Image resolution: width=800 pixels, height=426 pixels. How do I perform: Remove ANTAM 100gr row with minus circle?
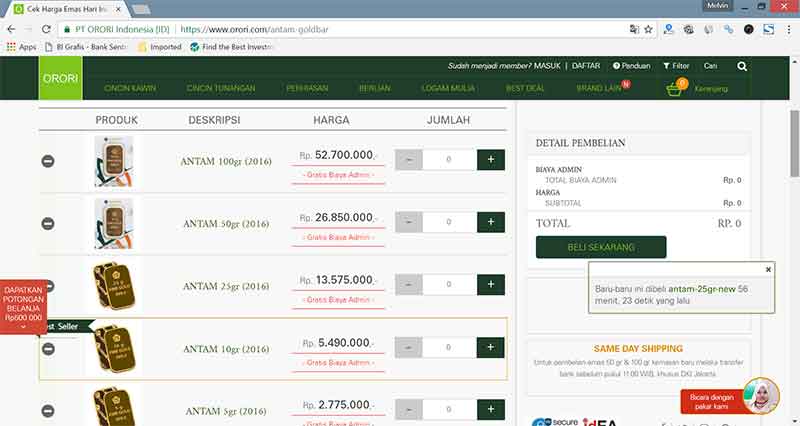pyautogui.click(x=48, y=161)
